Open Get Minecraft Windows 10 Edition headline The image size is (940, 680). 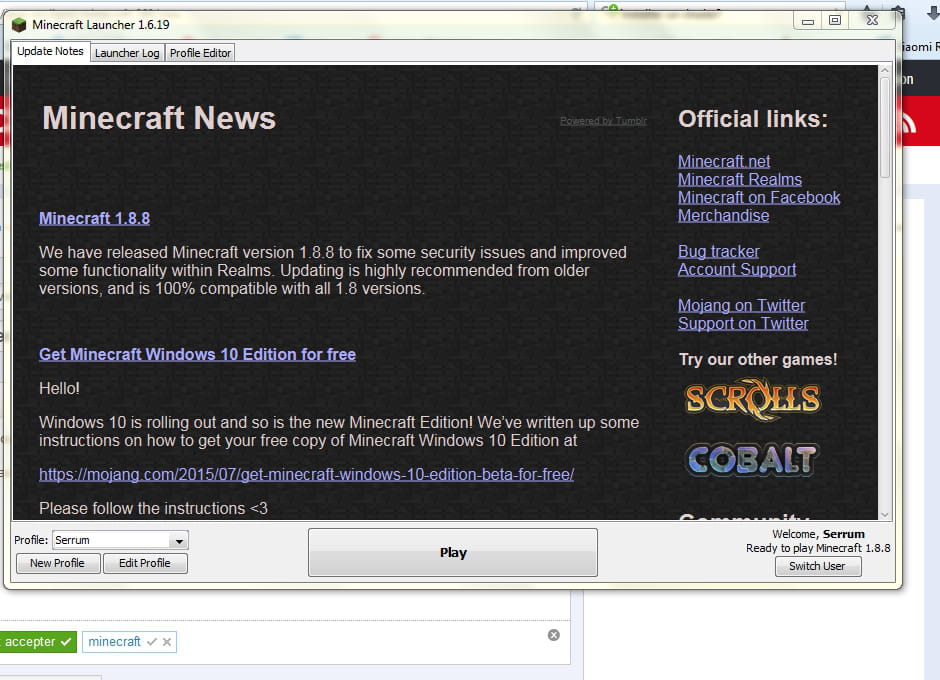197,354
